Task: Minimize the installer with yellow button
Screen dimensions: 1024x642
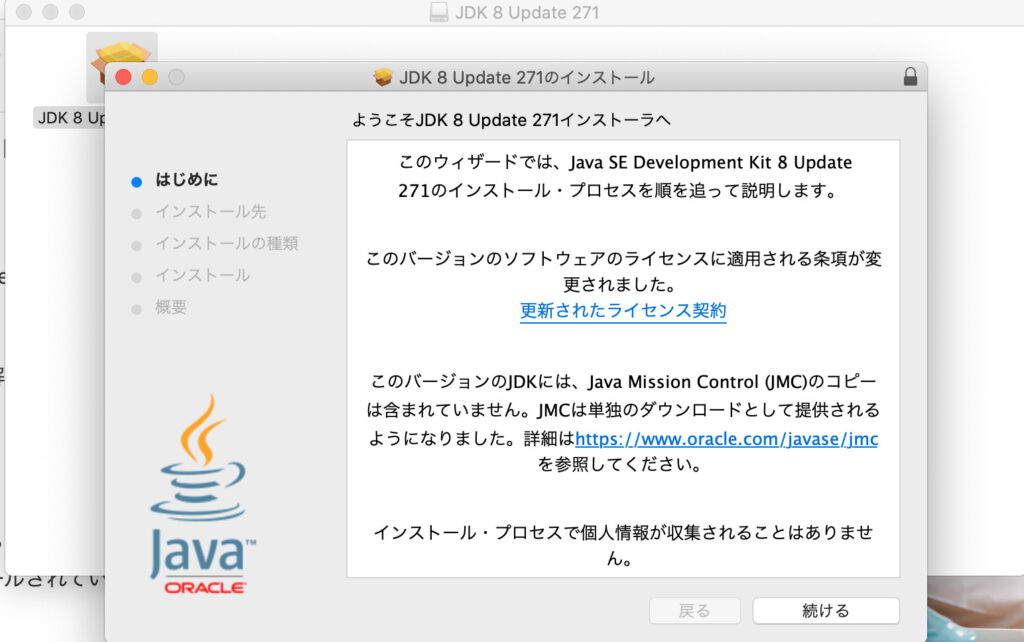Action: pos(150,77)
